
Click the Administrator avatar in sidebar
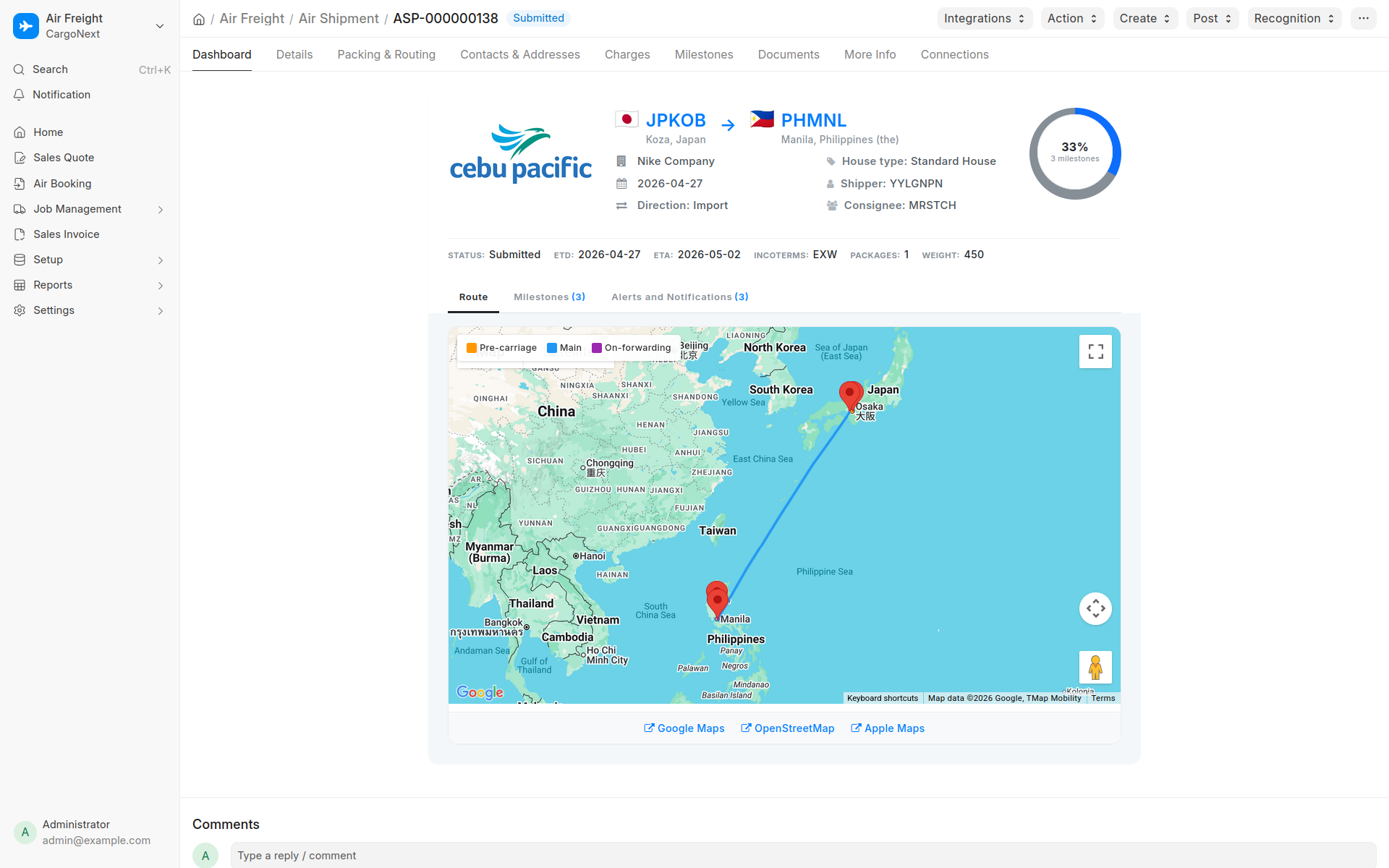pos(25,833)
